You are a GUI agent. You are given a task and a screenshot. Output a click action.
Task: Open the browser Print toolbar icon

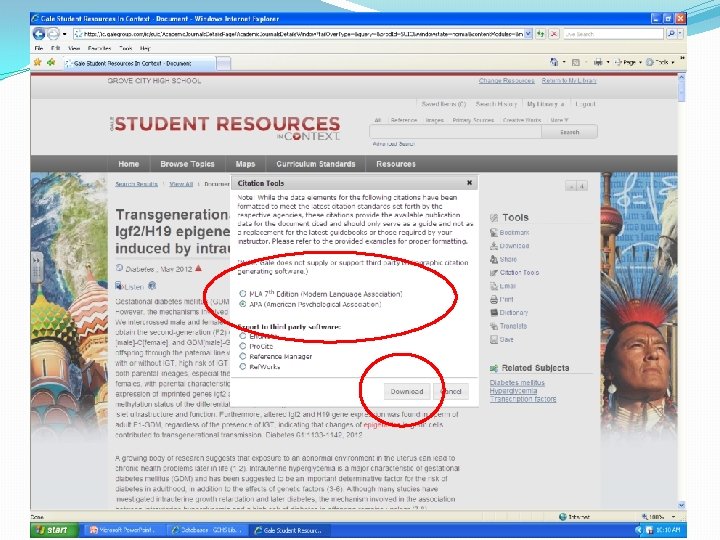pyautogui.click(x=598, y=62)
